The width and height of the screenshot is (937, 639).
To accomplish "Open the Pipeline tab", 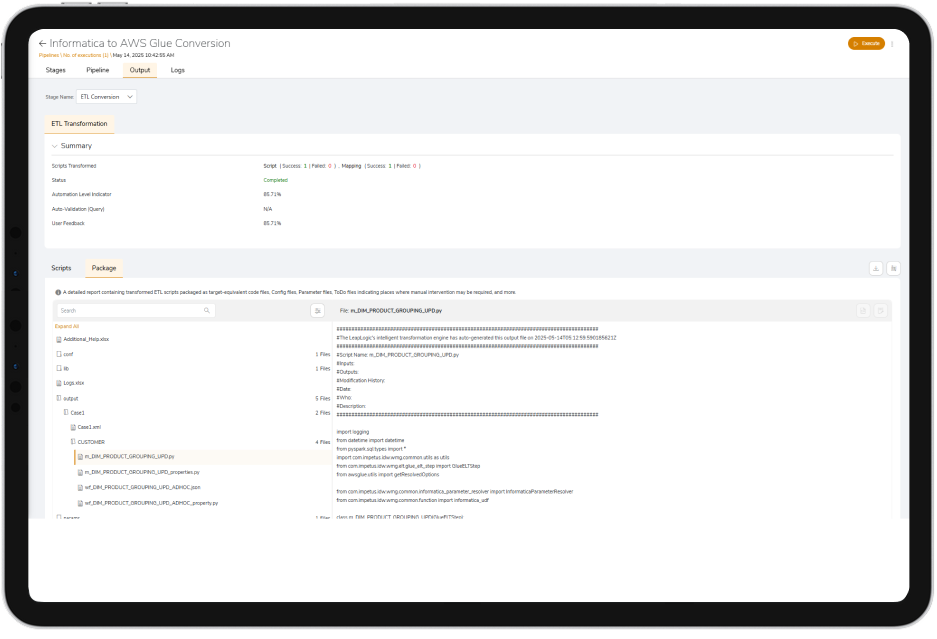I will [97, 70].
